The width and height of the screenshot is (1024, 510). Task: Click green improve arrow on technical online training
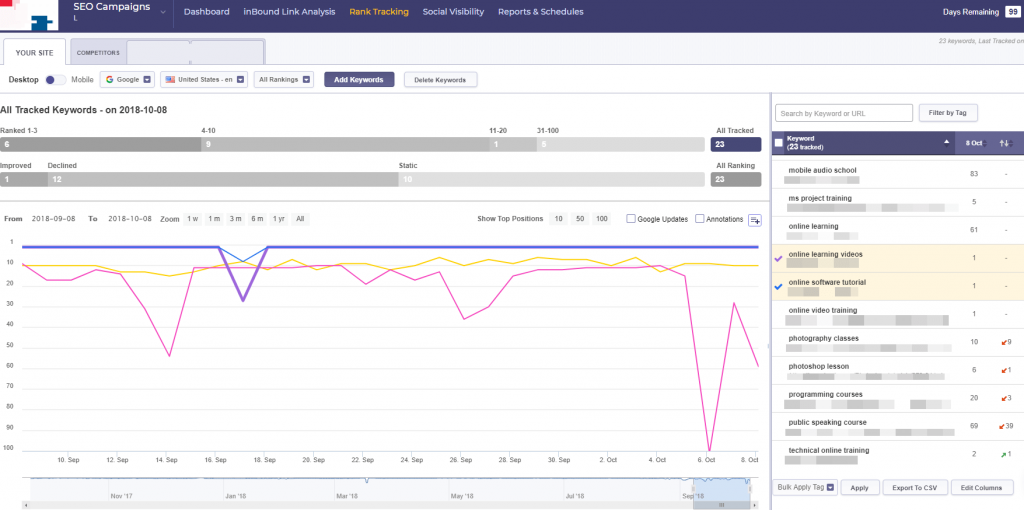(x=1002, y=454)
